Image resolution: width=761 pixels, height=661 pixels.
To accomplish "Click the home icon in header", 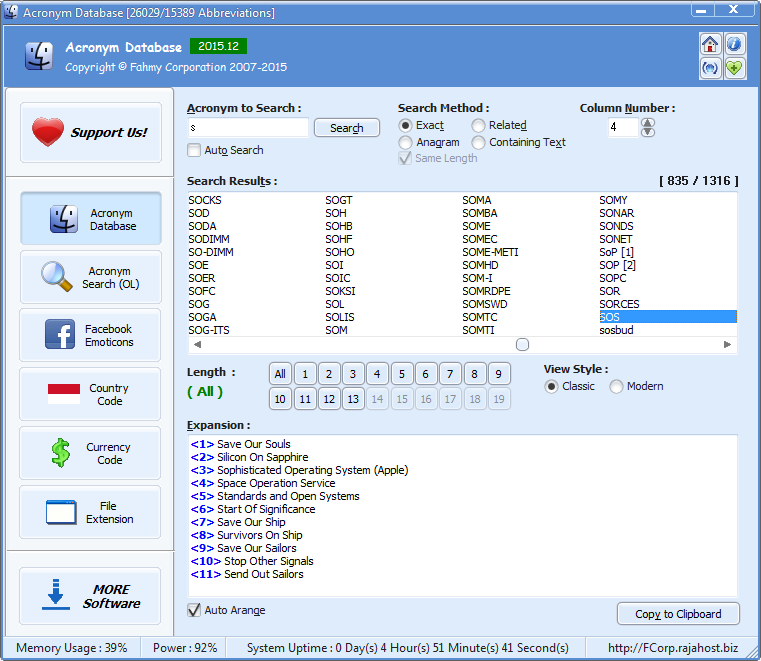I will 710,45.
